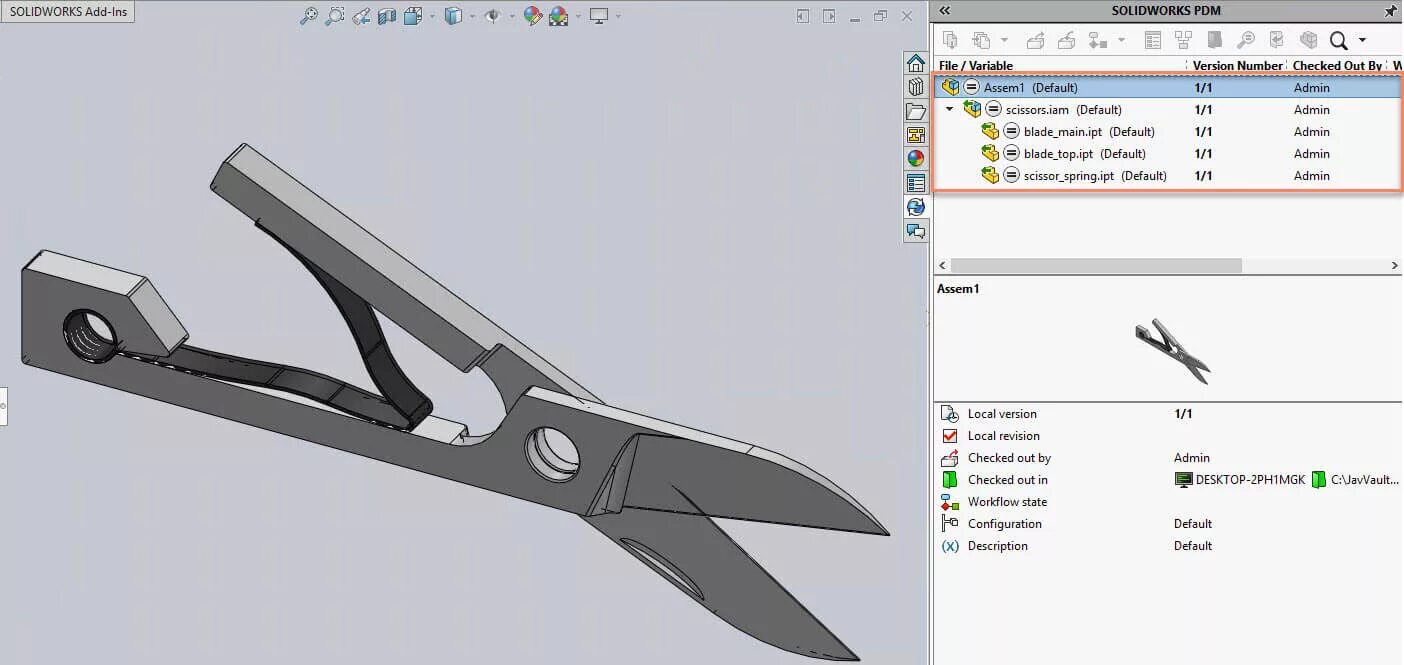The width and height of the screenshot is (1404, 665).
Task: Click the PDM search magnifier icon
Action: (x=1338, y=40)
